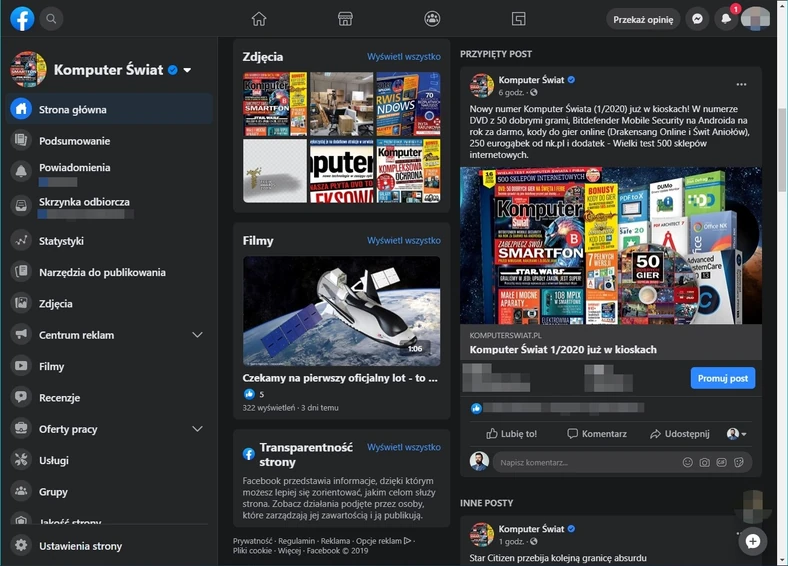
Task: Open video title Czekamy na pierwszy oficjalny lot
Action: pos(340,378)
